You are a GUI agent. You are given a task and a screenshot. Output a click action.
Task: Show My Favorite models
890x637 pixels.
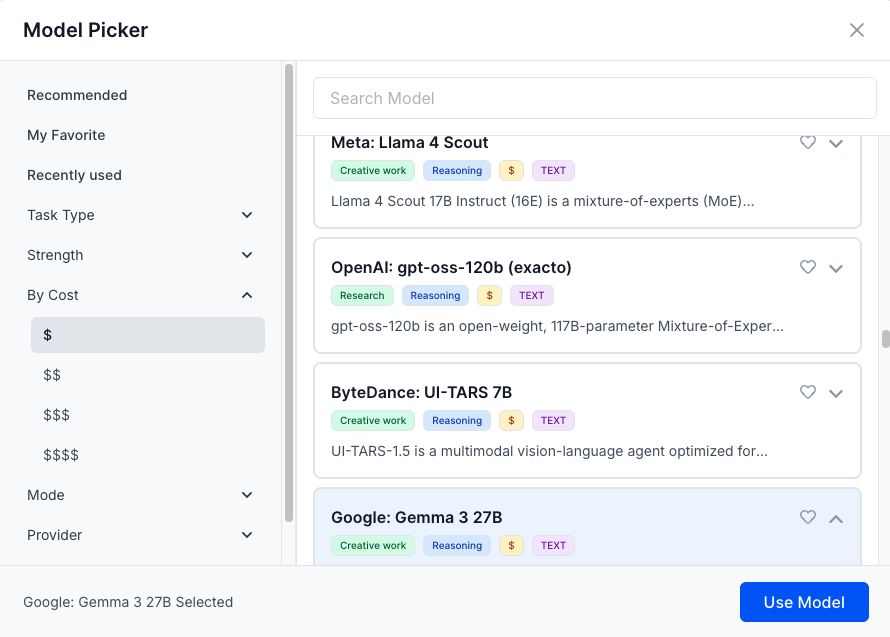66,135
